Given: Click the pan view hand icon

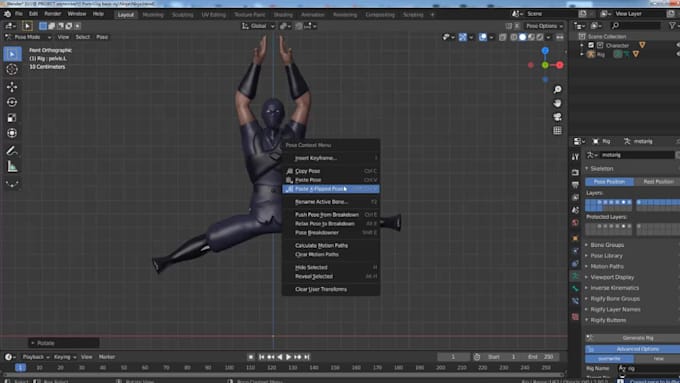Looking at the screenshot, I should pos(557,103).
